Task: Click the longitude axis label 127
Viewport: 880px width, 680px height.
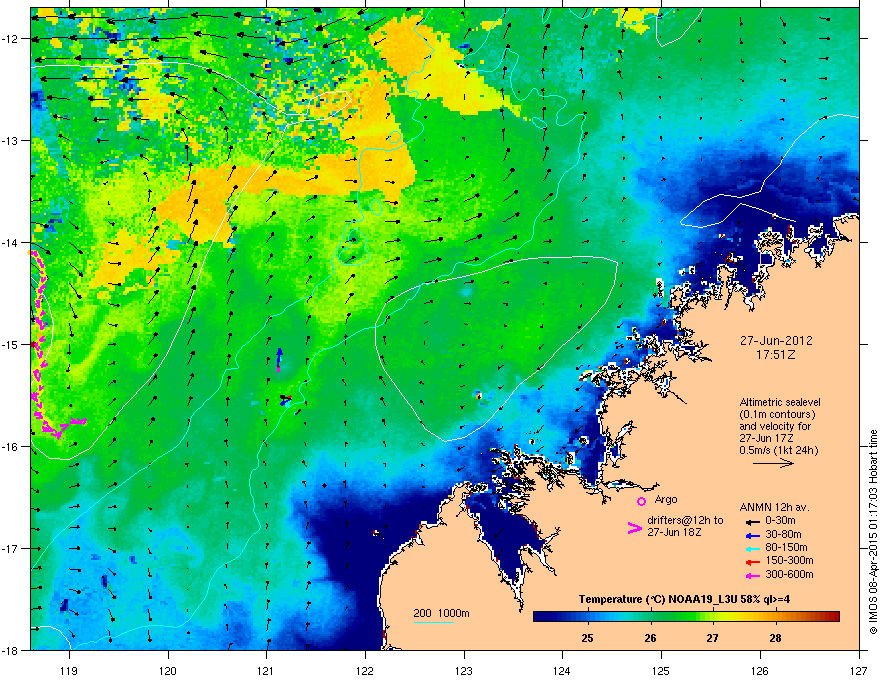Action: pyautogui.click(x=859, y=670)
